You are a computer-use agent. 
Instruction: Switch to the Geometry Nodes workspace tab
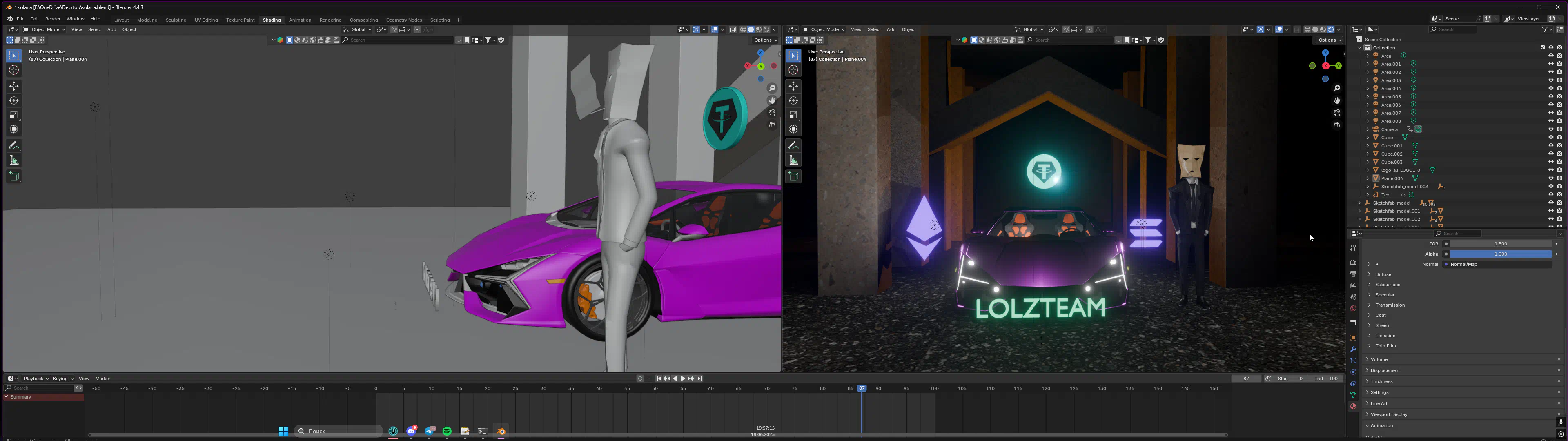click(403, 20)
